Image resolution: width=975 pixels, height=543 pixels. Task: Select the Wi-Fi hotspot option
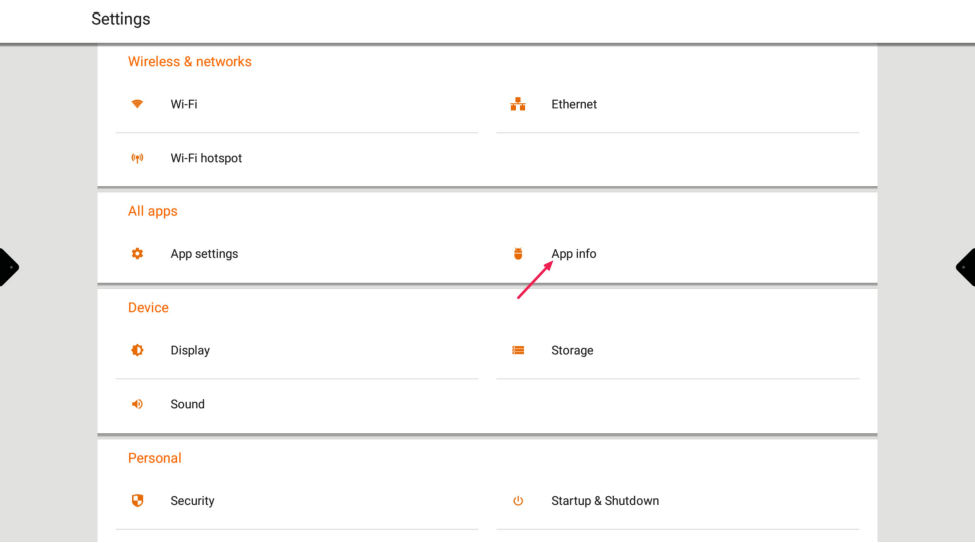206,158
